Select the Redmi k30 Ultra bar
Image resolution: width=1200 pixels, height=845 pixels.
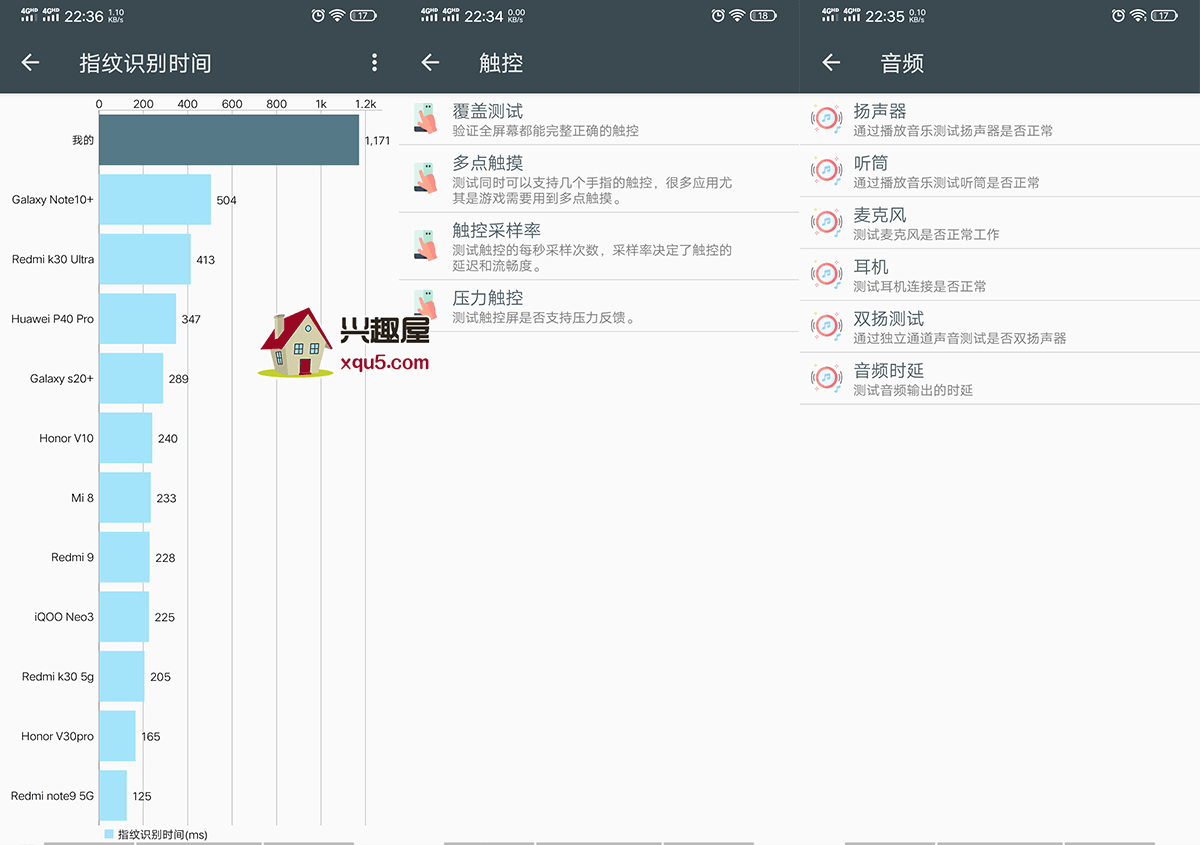pos(145,259)
